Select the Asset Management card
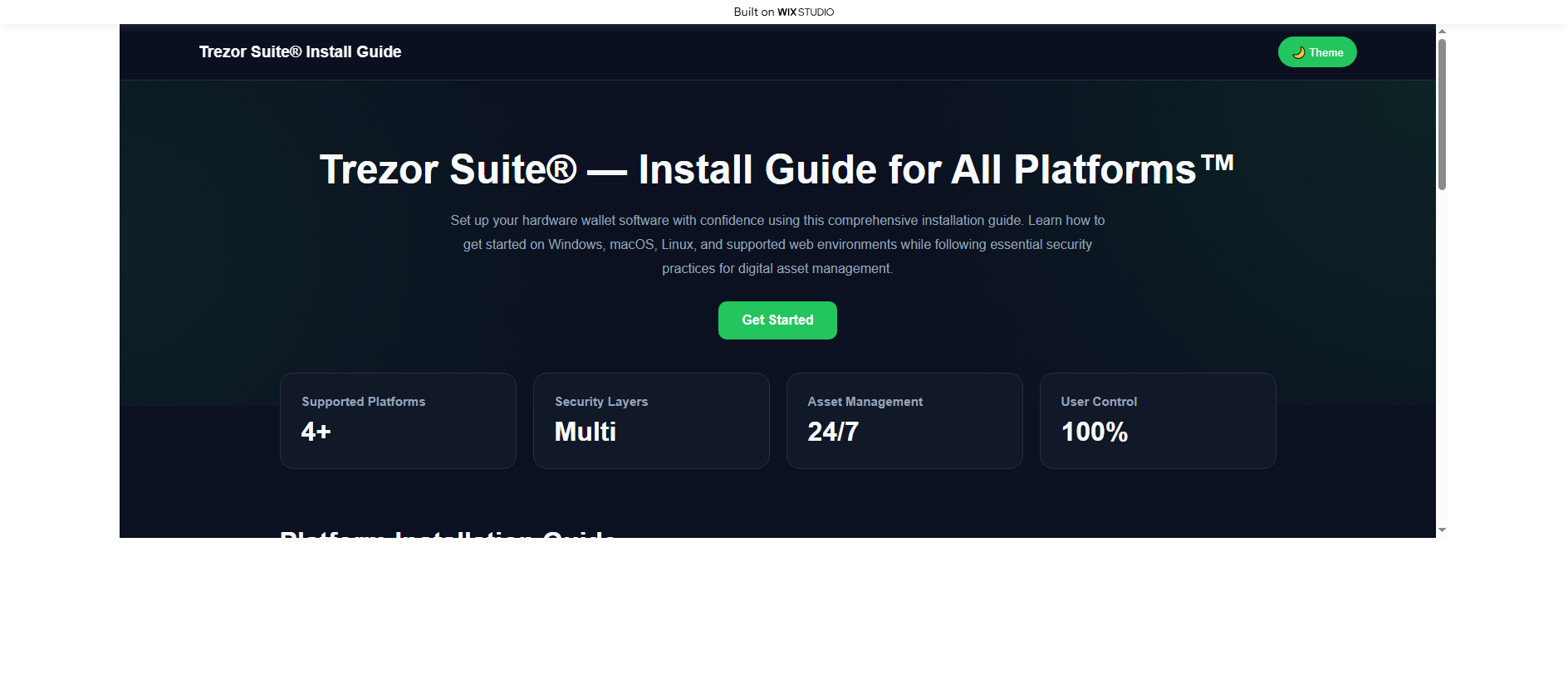1568x679 pixels. click(x=904, y=421)
